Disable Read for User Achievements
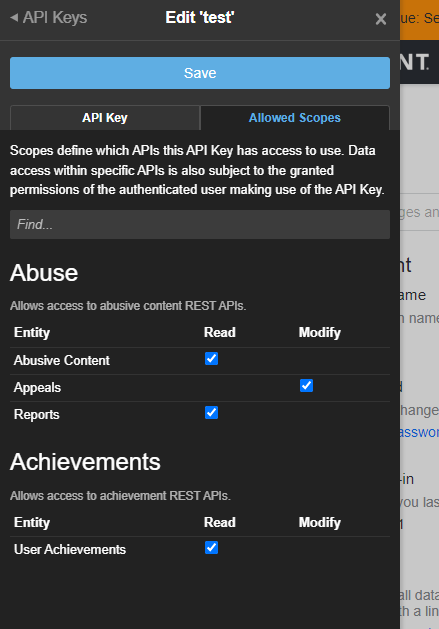 tap(211, 548)
